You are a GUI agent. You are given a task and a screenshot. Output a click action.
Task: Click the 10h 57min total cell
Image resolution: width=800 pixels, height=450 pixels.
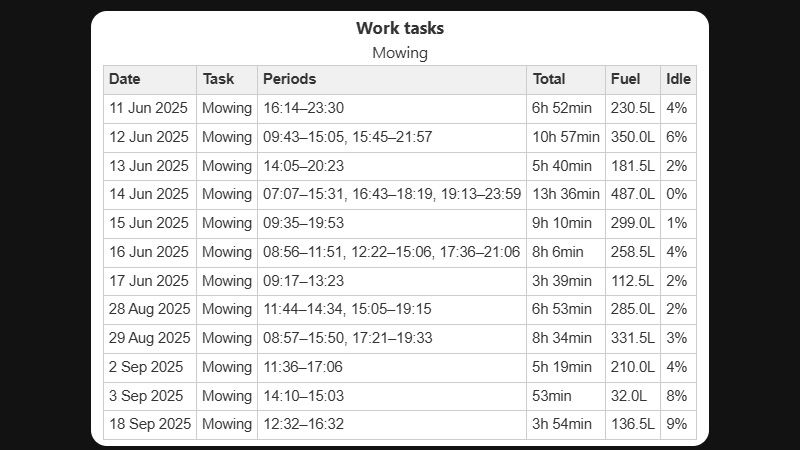click(x=566, y=137)
